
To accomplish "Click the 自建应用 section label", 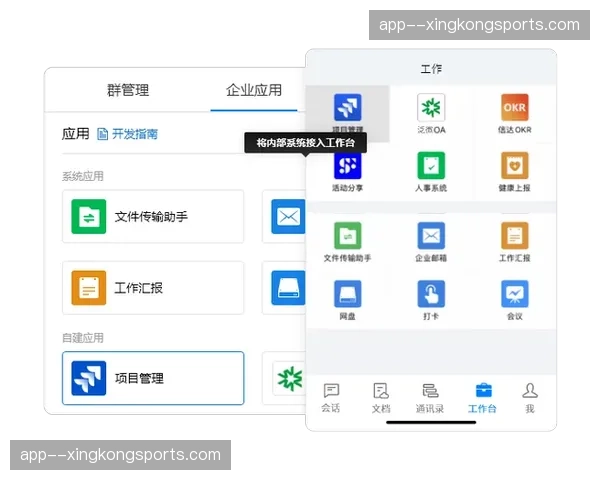I will [x=83, y=338].
